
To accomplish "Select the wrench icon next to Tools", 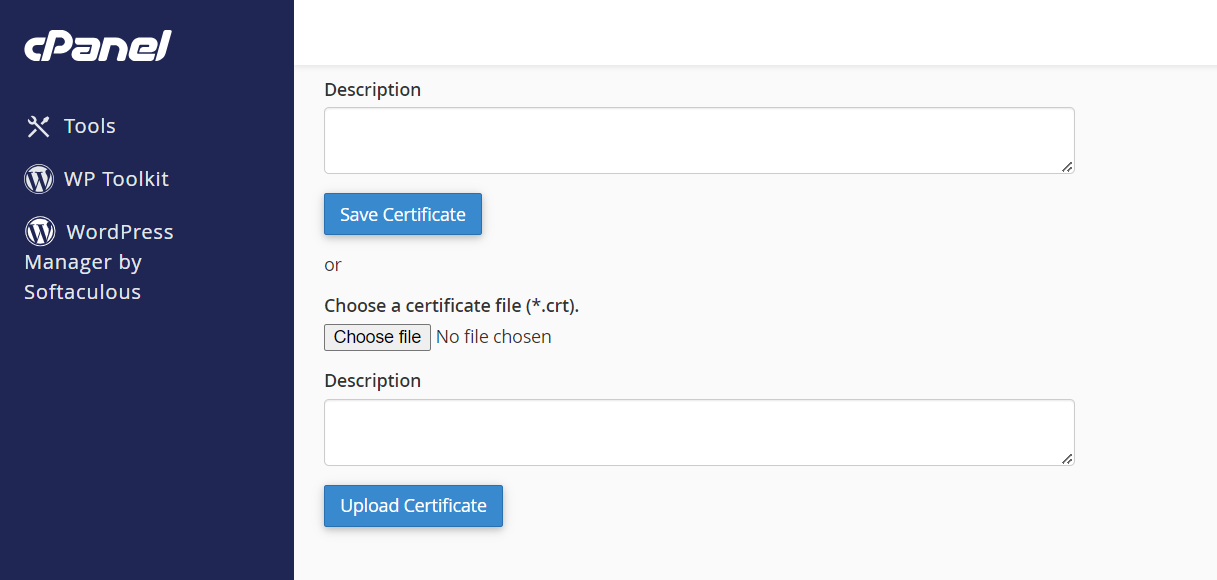I will [38, 126].
